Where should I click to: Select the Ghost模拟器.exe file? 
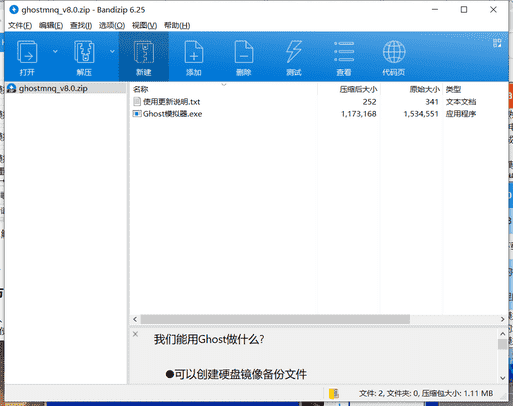172,114
